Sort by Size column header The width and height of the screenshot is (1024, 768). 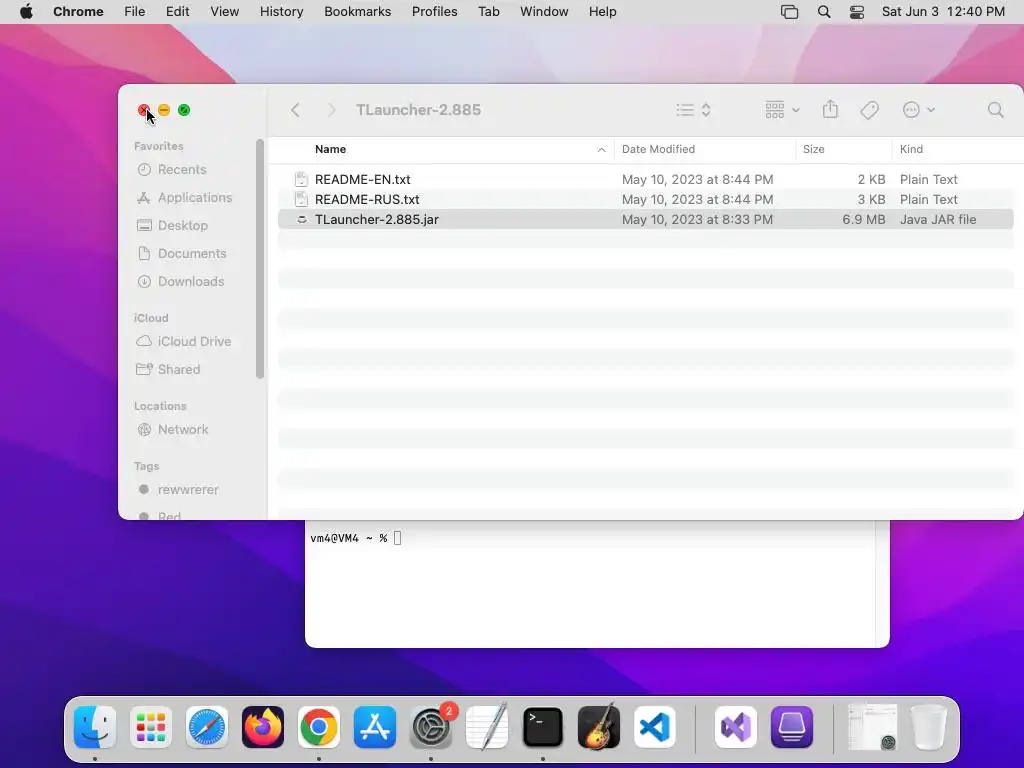(814, 149)
